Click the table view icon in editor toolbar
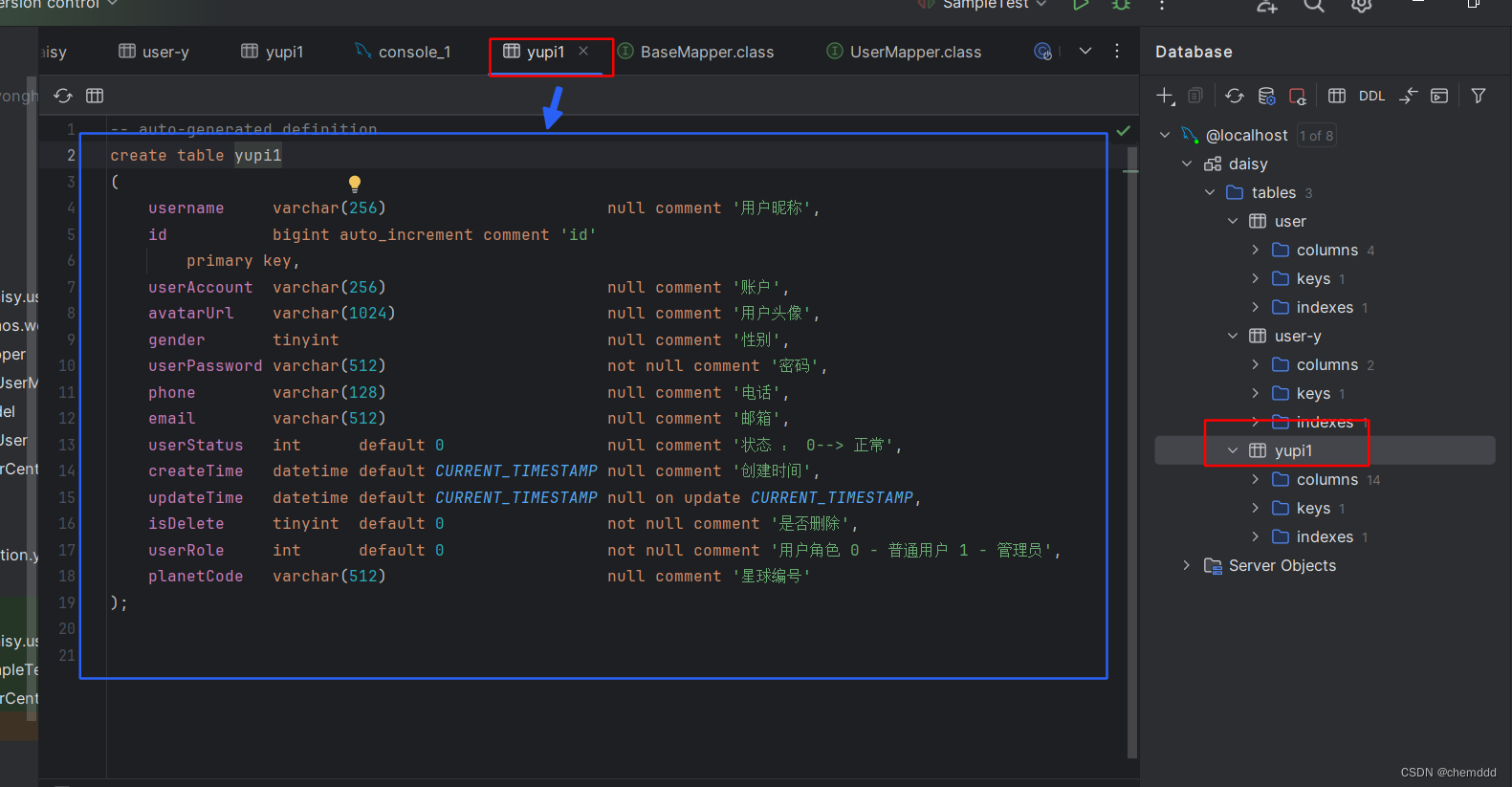Screen dimensions: 1512x787 pyautogui.click(x=95, y=96)
